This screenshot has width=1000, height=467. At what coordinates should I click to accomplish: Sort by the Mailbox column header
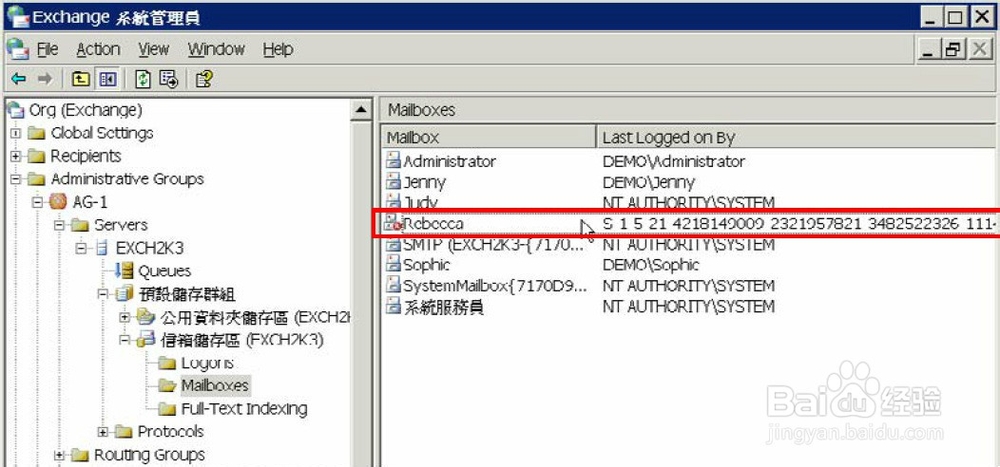[x=490, y=137]
